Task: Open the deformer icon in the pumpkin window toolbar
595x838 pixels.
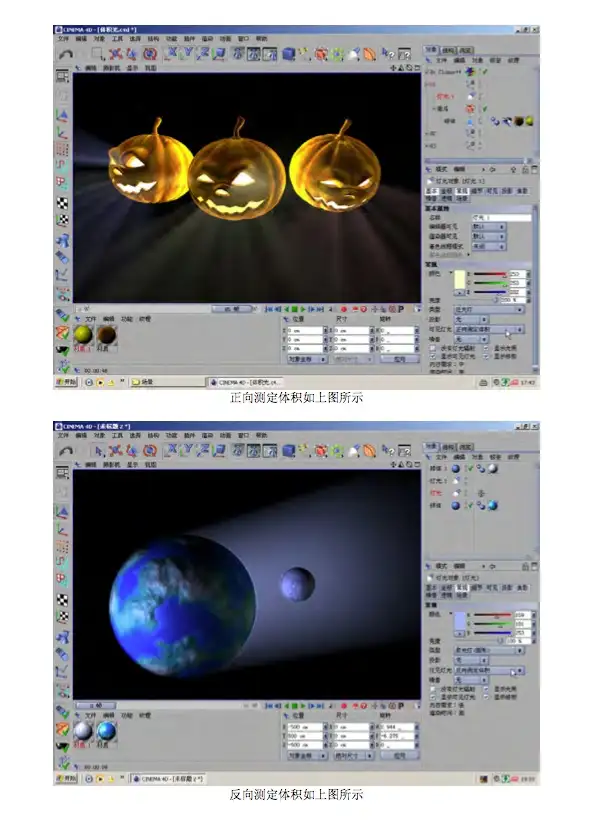Action: click(370, 53)
